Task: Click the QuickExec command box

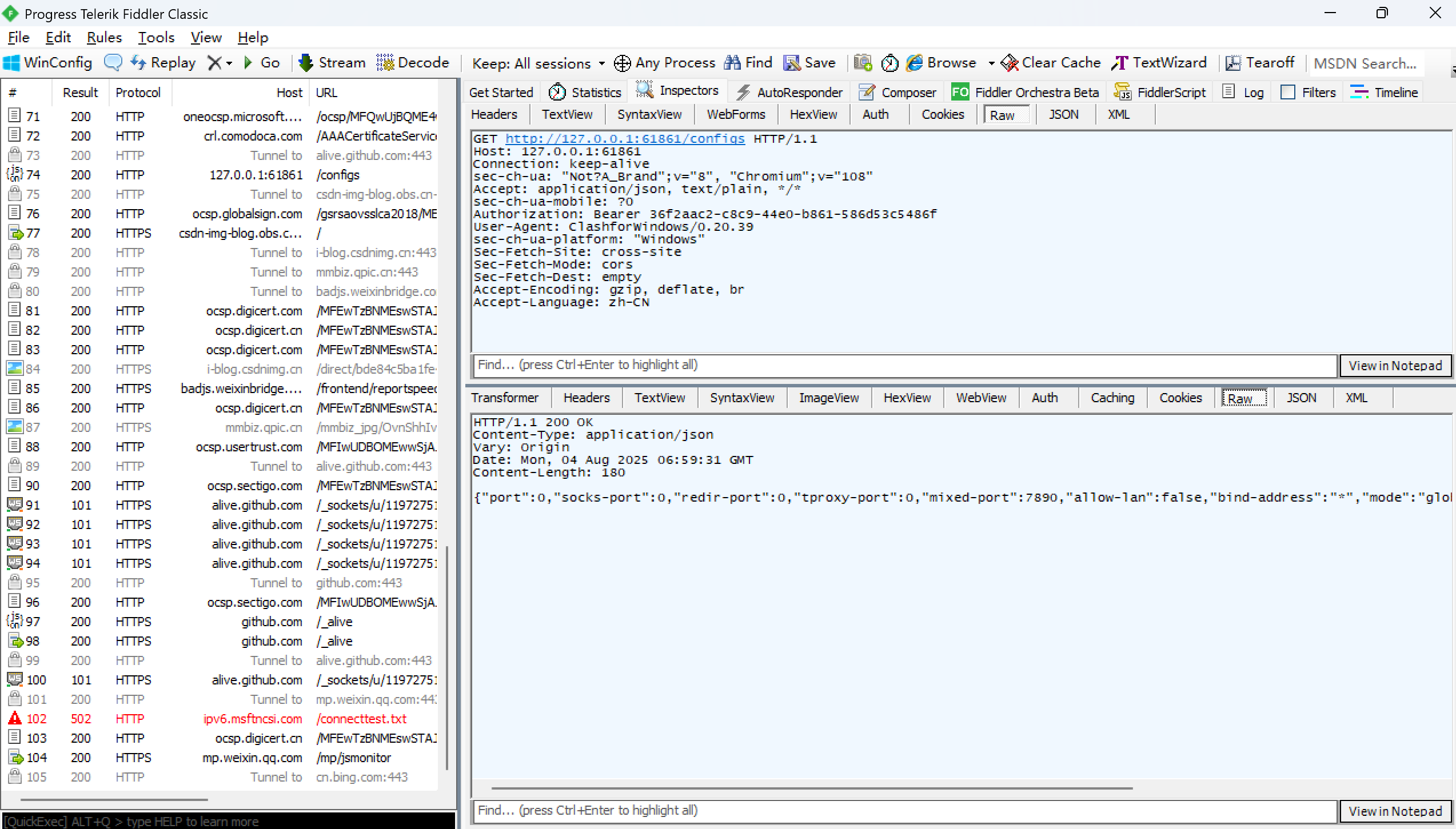Action: pos(229,822)
